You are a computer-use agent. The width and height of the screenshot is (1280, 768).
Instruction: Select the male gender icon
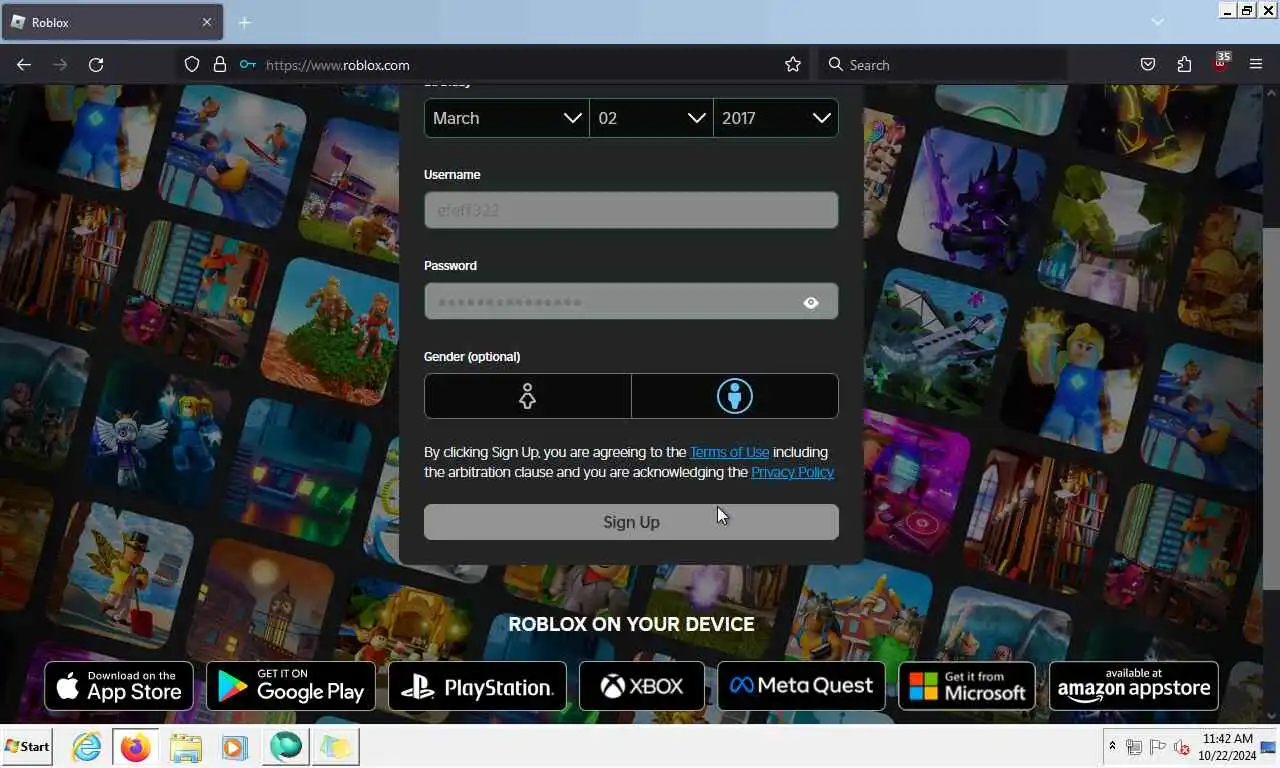[x=735, y=396]
